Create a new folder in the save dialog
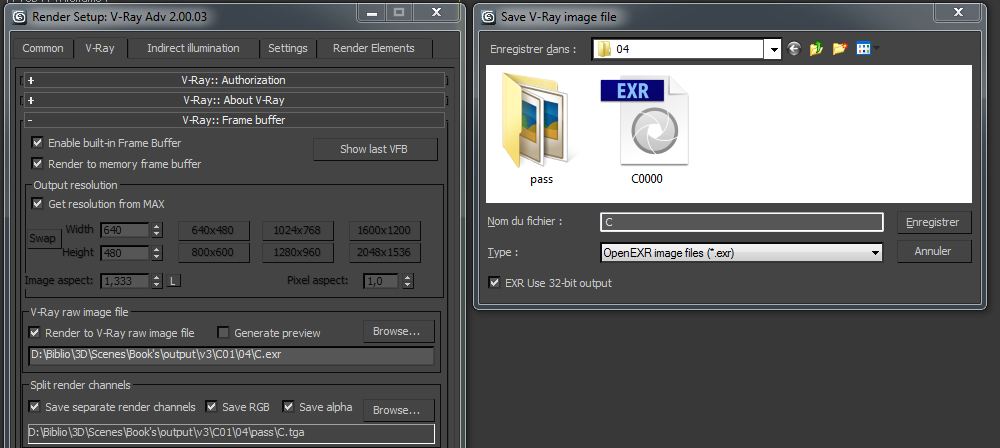This screenshot has height=448, width=1000. click(839, 49)
